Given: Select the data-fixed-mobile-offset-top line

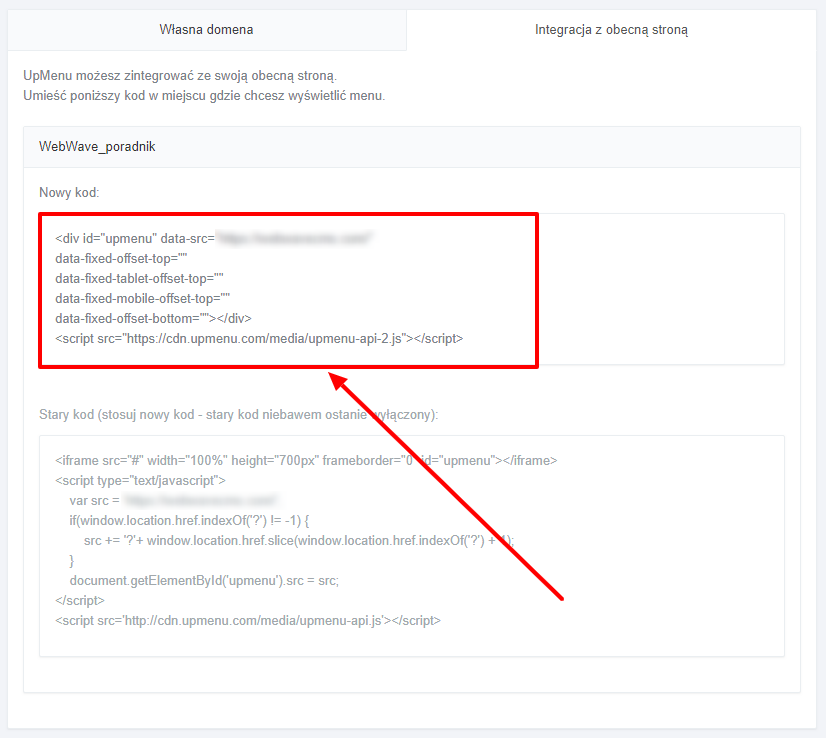Looking at the screenshot, I should [x=142, y=299].
